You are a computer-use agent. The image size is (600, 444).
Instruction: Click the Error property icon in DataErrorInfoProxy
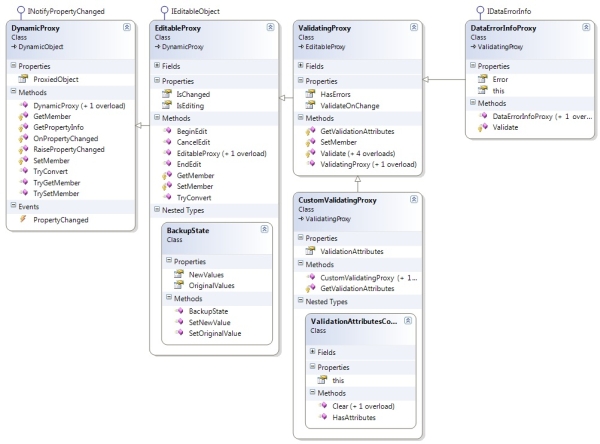point(483,79)
